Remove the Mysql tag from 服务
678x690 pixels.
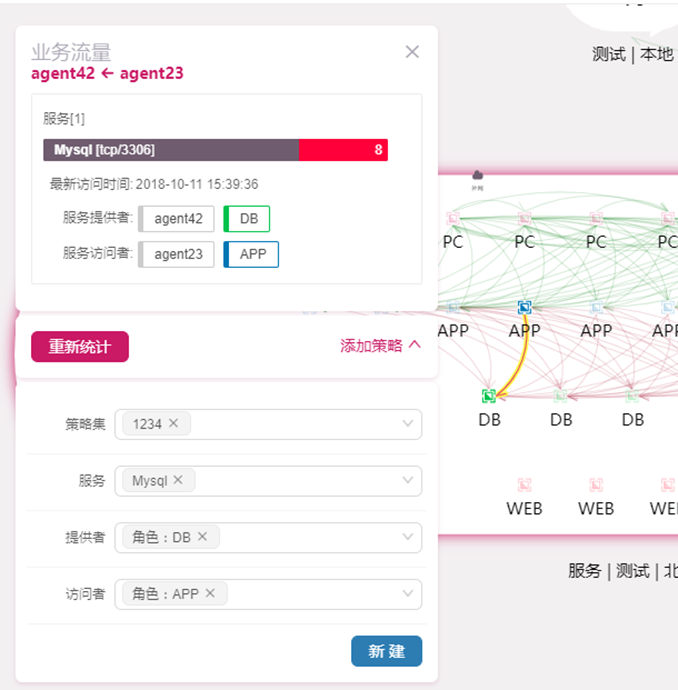[178, 480]
